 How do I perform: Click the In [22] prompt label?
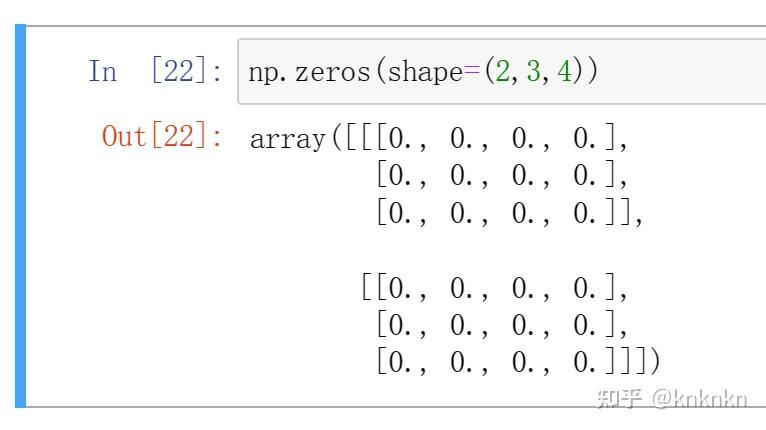click(x=155, y=71)
